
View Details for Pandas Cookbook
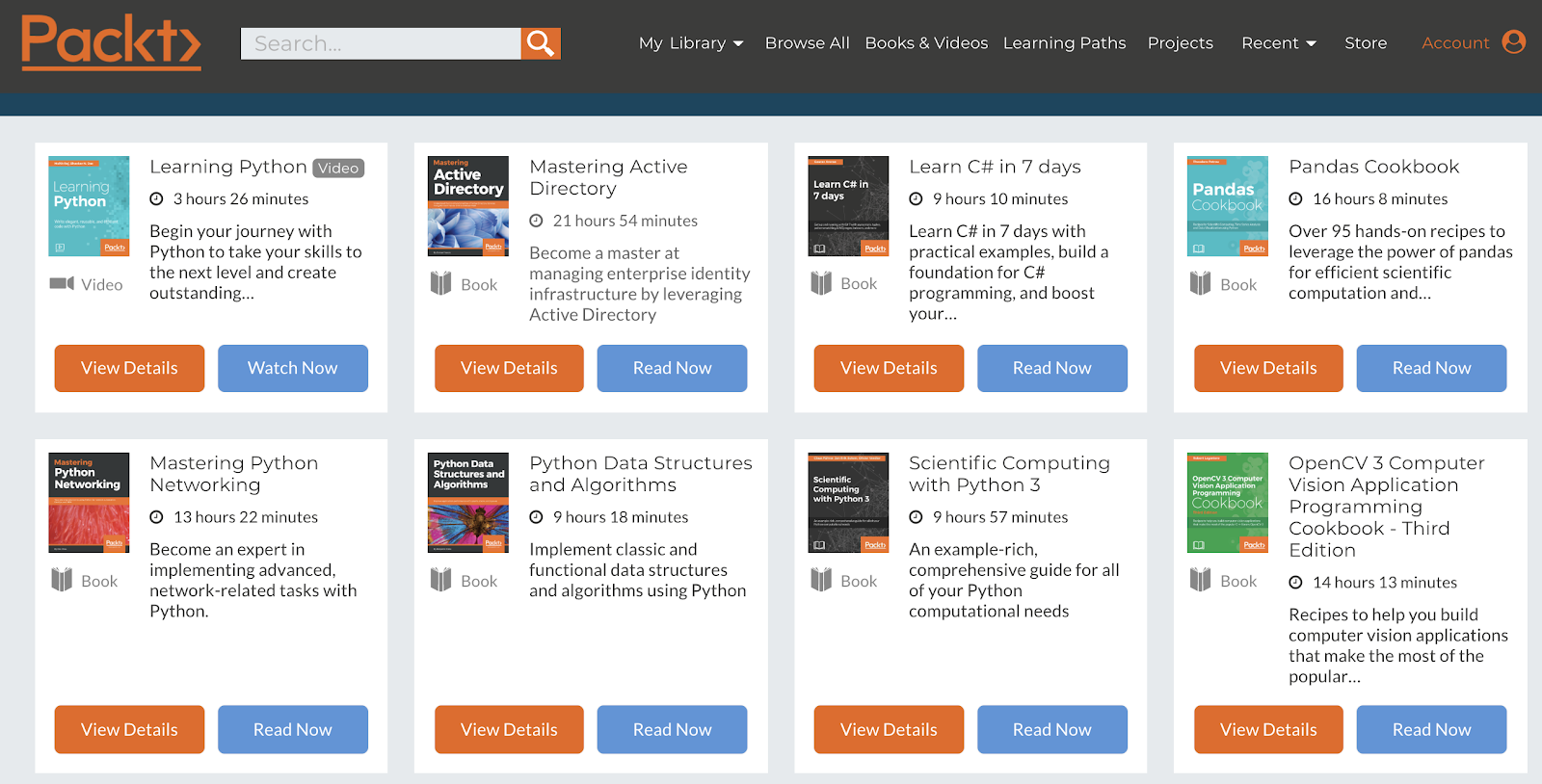[1268, 368]
